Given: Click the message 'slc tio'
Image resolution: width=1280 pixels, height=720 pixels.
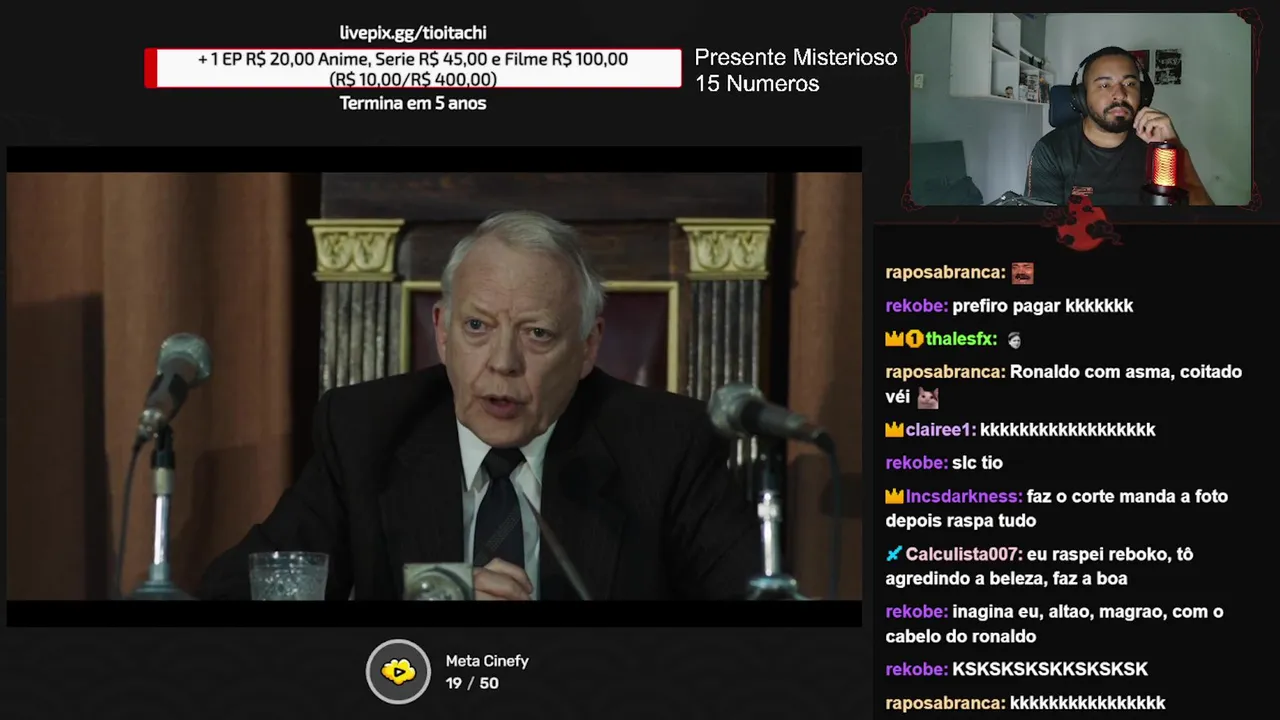Looking at the screenshot, I should (x=977, y=463).
